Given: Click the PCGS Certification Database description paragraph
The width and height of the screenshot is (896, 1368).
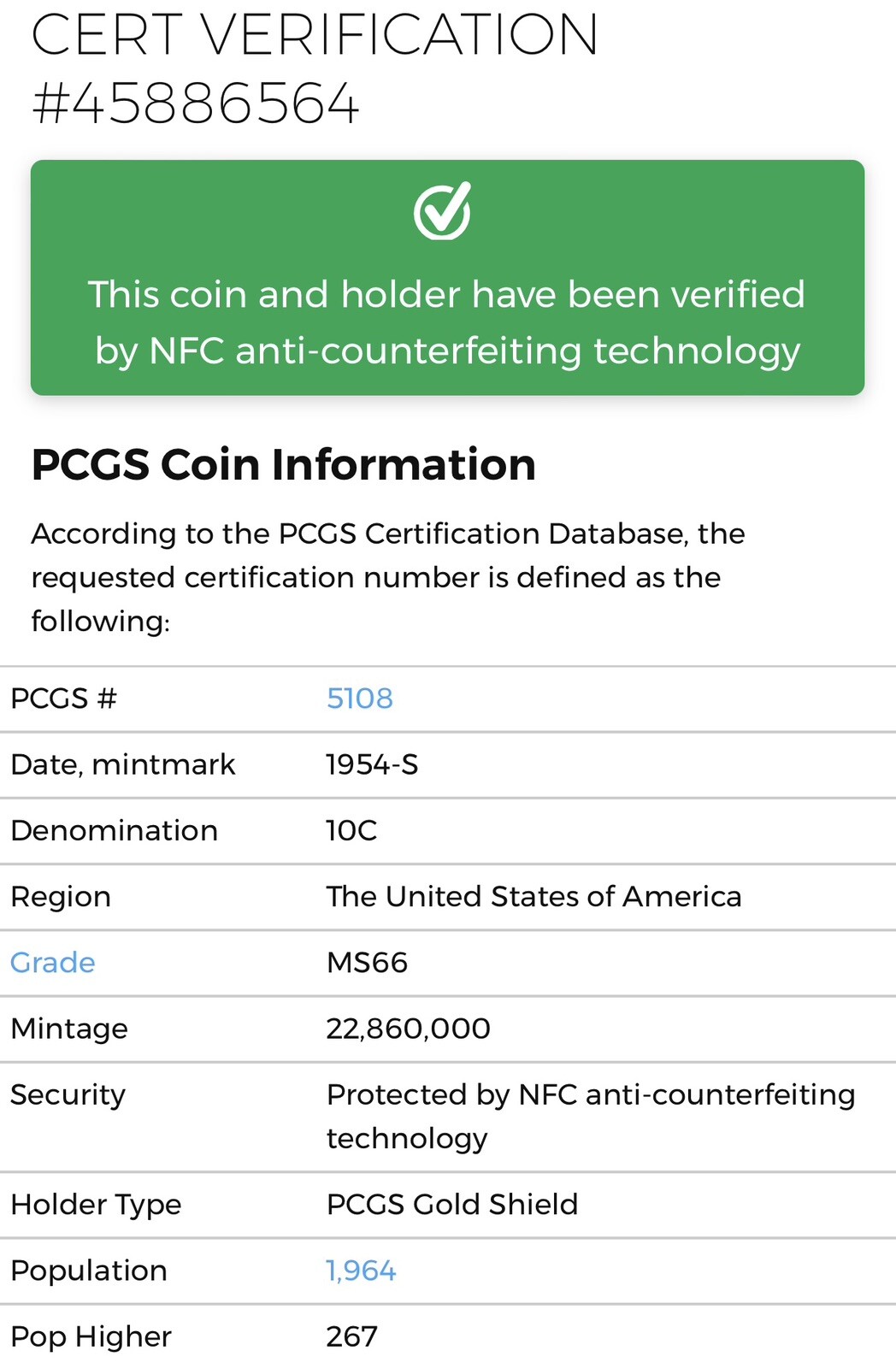Looking at the screenshot, I should pos(388,577).
